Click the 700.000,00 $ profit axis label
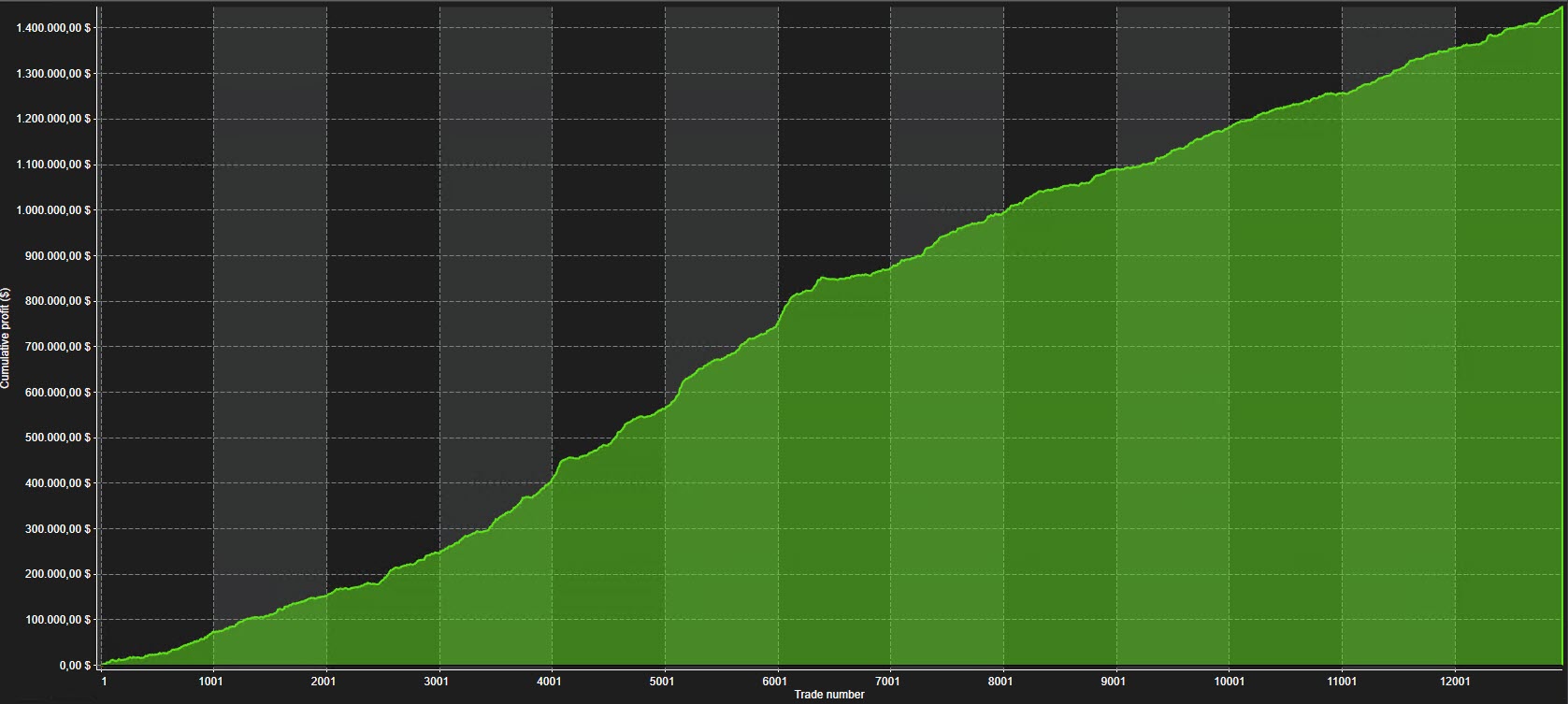This screenshot has height=704, width=1568. [x=60, y=347]
